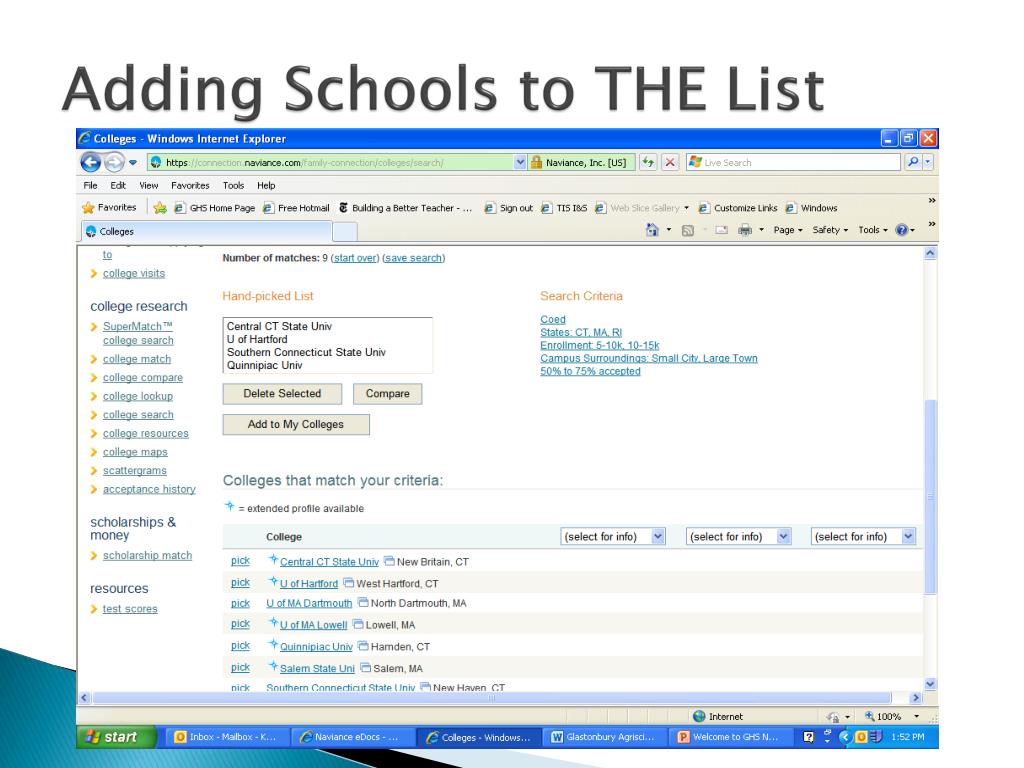Refresh the page using the refresh icon
The image size is (1024, 768).
click(x=648, y=162)
